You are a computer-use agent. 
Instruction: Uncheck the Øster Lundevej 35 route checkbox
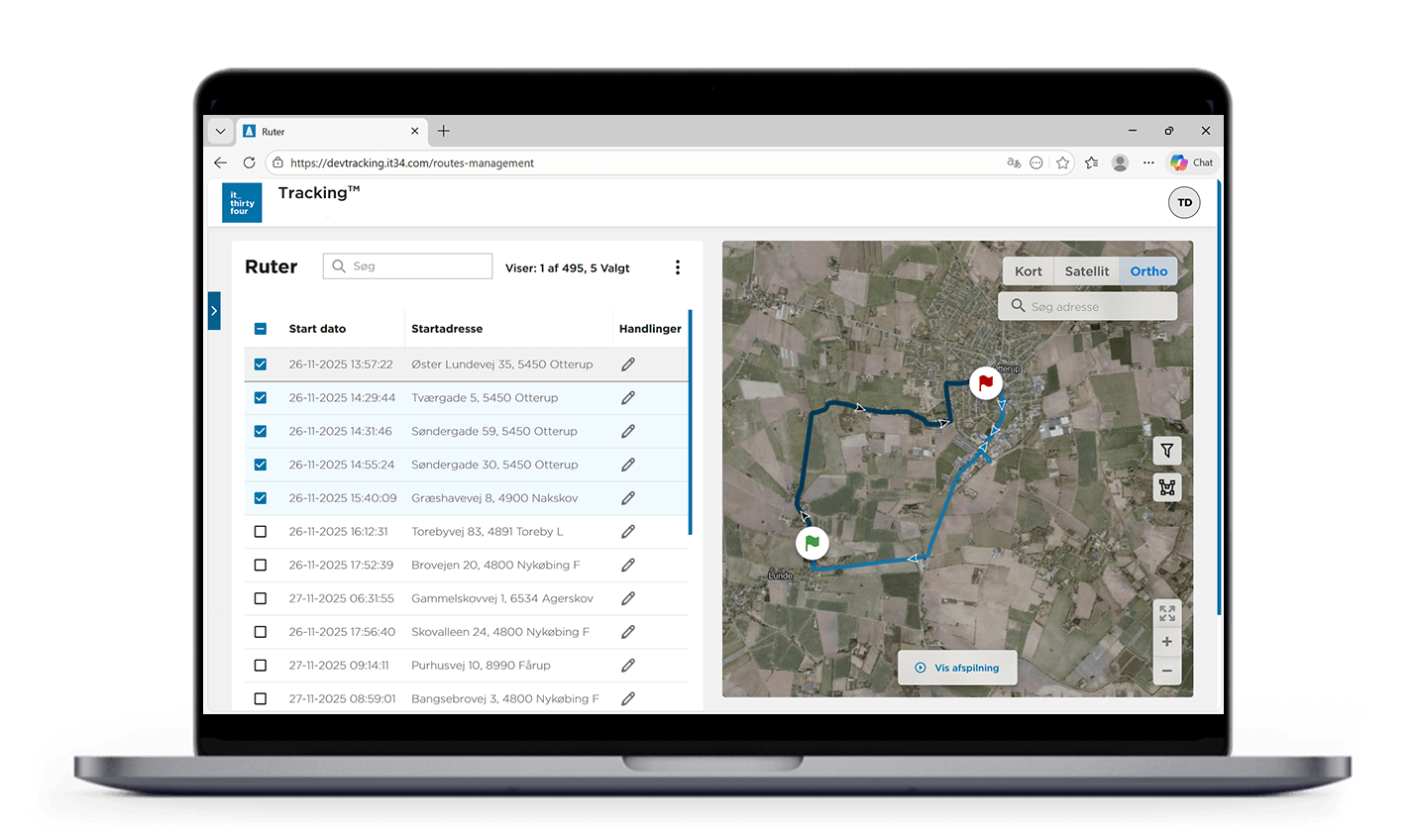point(261,365)
